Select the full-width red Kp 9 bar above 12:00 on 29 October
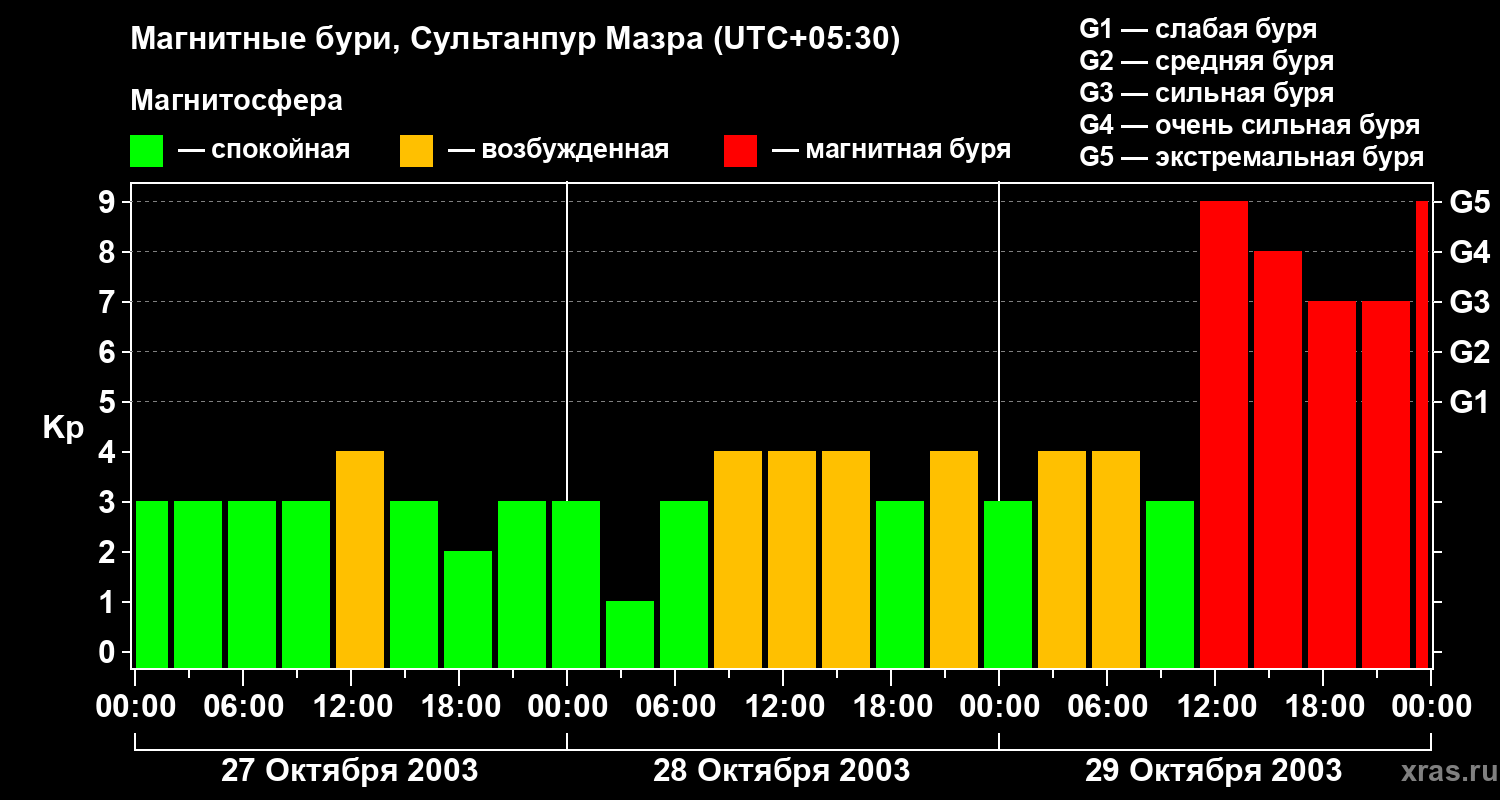 (1224, 435)
